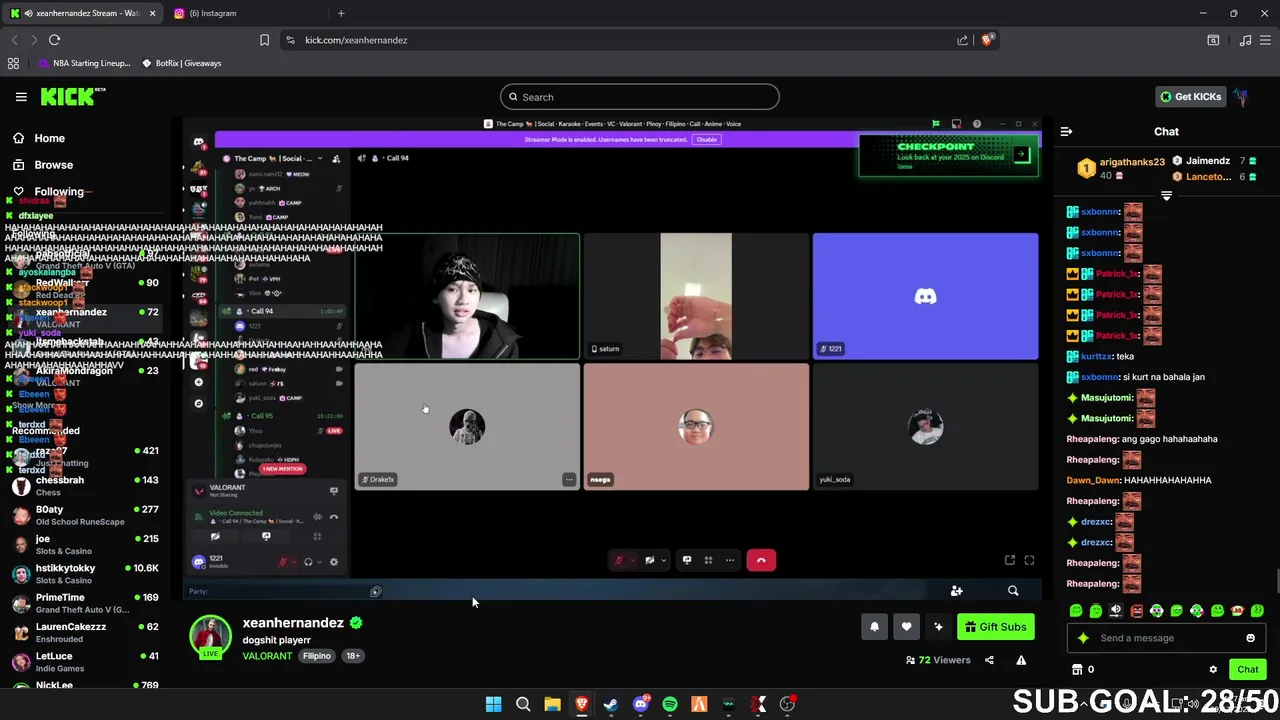Click the Kick search box
This screenshot has height=720, width=1280.
click(640, 97)
